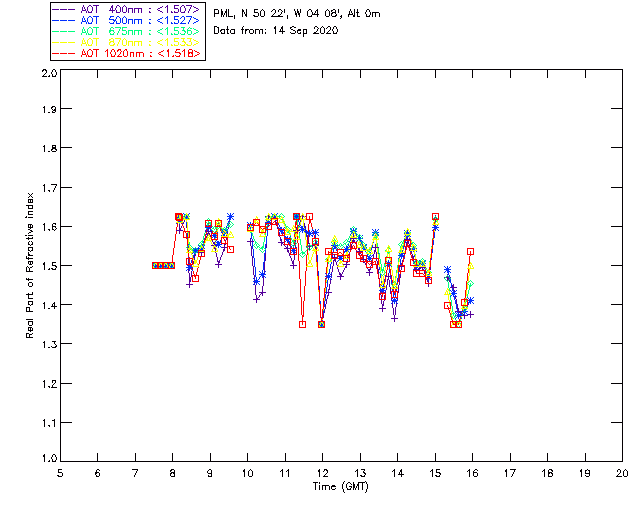This screenshot has width=640, height=512.
Task: Click the 12 hour tick label on x-axis
Action: [322, 473]
